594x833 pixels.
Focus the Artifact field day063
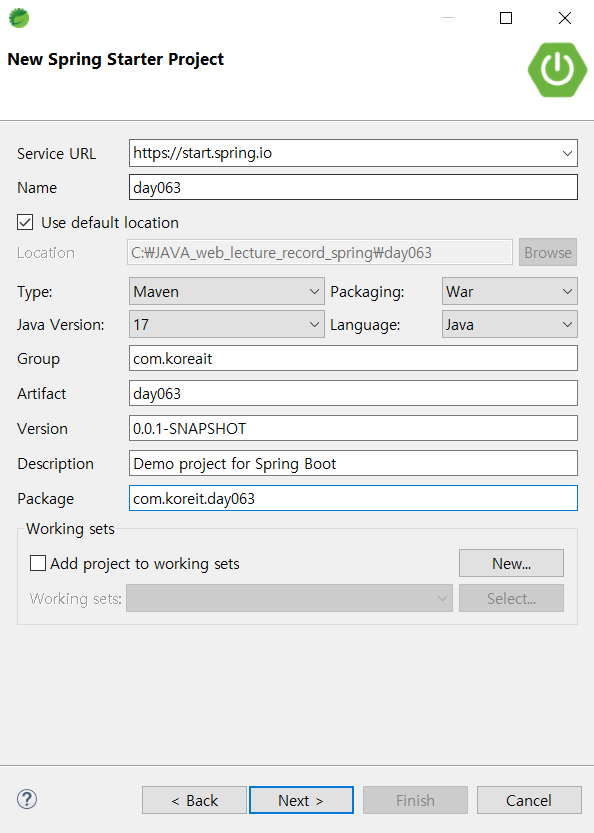click(x=353, y=394)
